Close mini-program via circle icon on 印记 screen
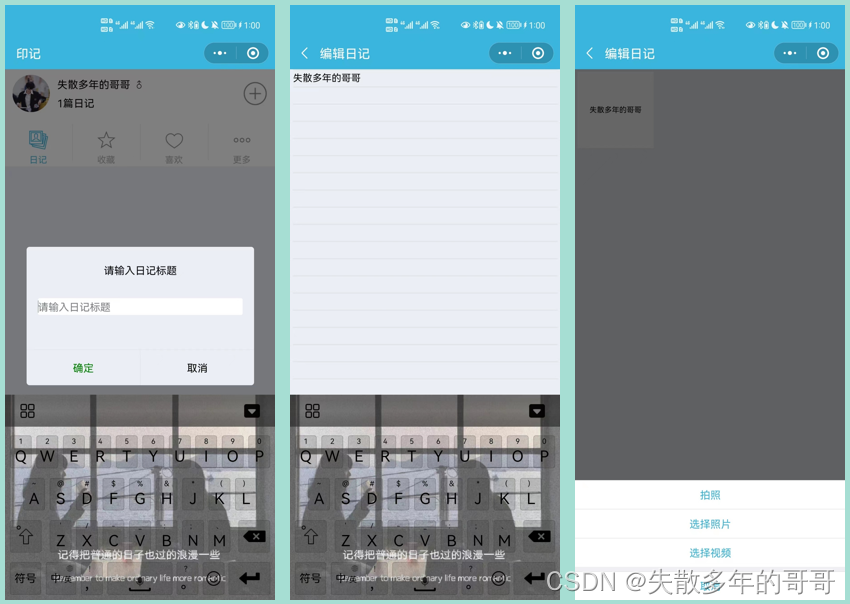This screenshot has width=850, height=604. 253,53
